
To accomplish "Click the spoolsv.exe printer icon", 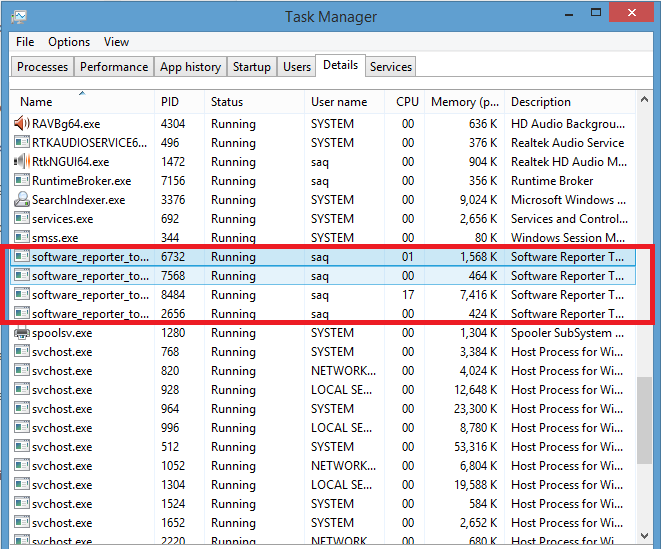I will [x=22, y=333].
